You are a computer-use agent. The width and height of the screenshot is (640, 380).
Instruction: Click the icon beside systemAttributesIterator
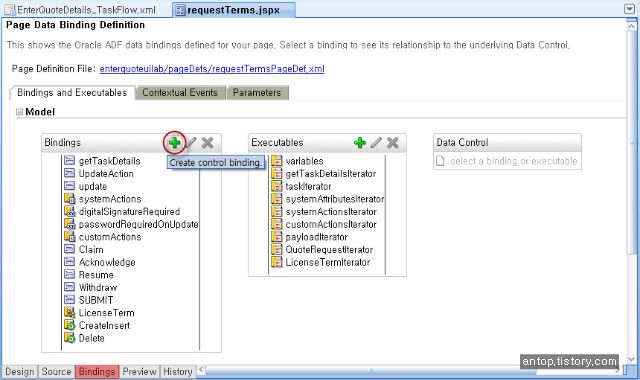[277, 199]
